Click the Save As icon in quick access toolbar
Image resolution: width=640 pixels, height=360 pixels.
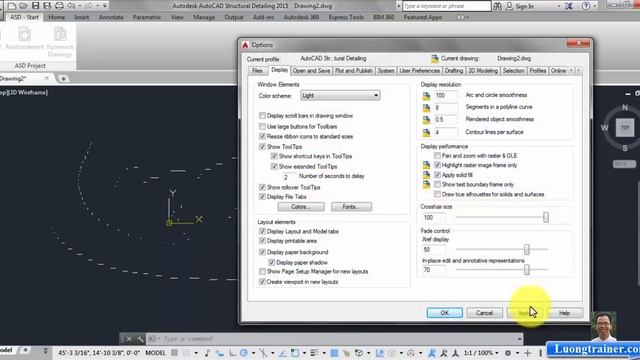click(47, 6)
